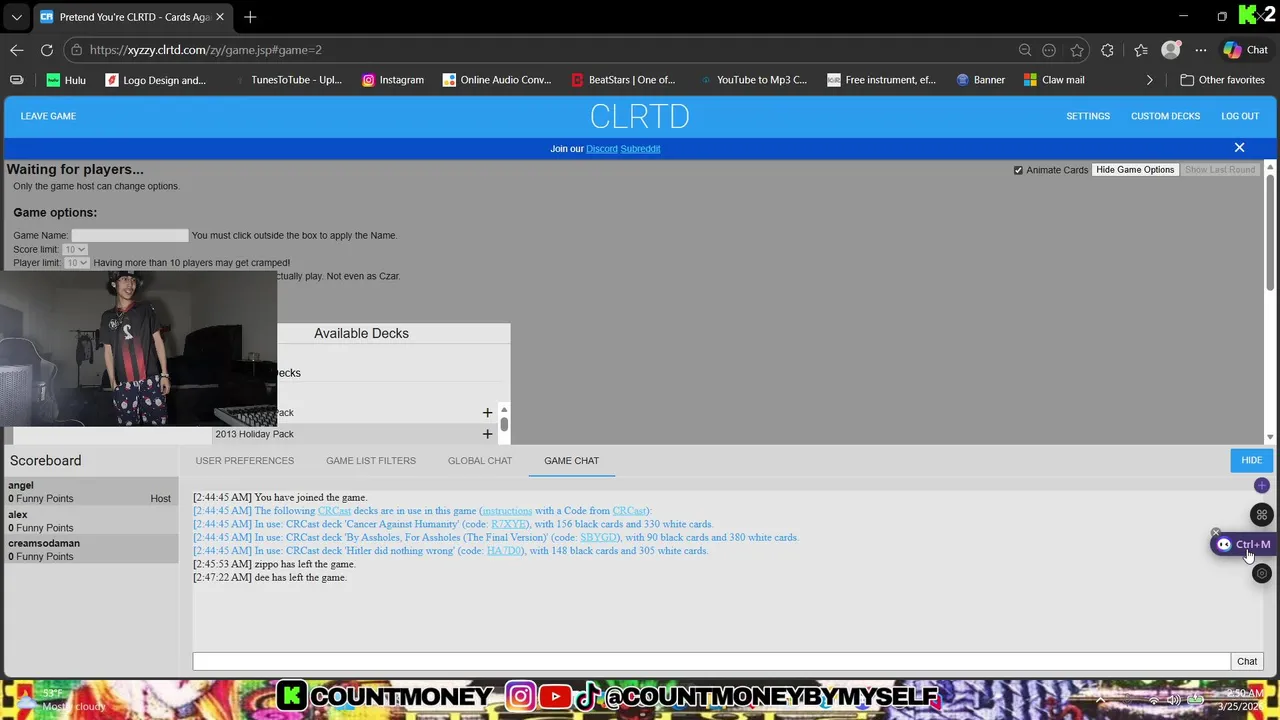1280x720 pixels.
Task: Expand the bookmarks overflow chevron
Action: [1149, 80]
